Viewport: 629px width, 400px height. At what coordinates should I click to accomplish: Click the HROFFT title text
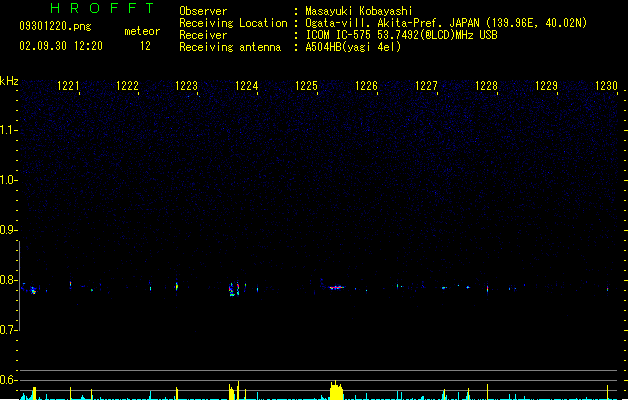pos(103,8)
